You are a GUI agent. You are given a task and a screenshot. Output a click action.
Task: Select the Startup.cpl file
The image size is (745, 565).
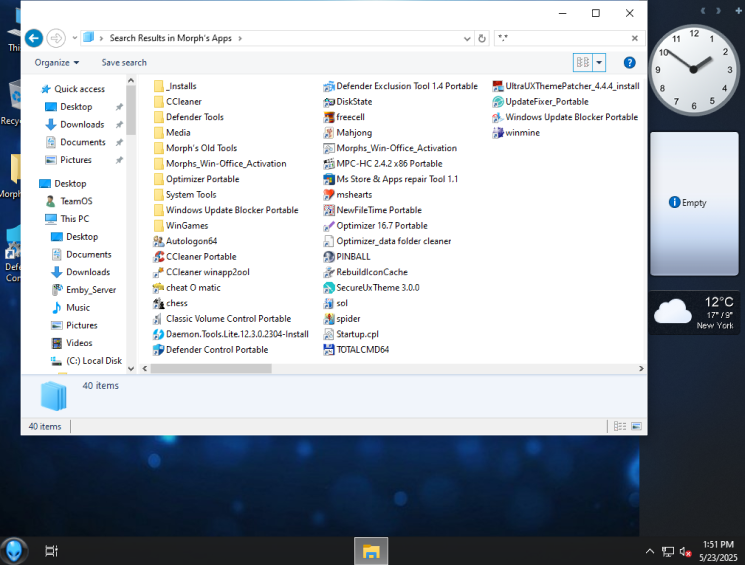[x=351, y=334]
